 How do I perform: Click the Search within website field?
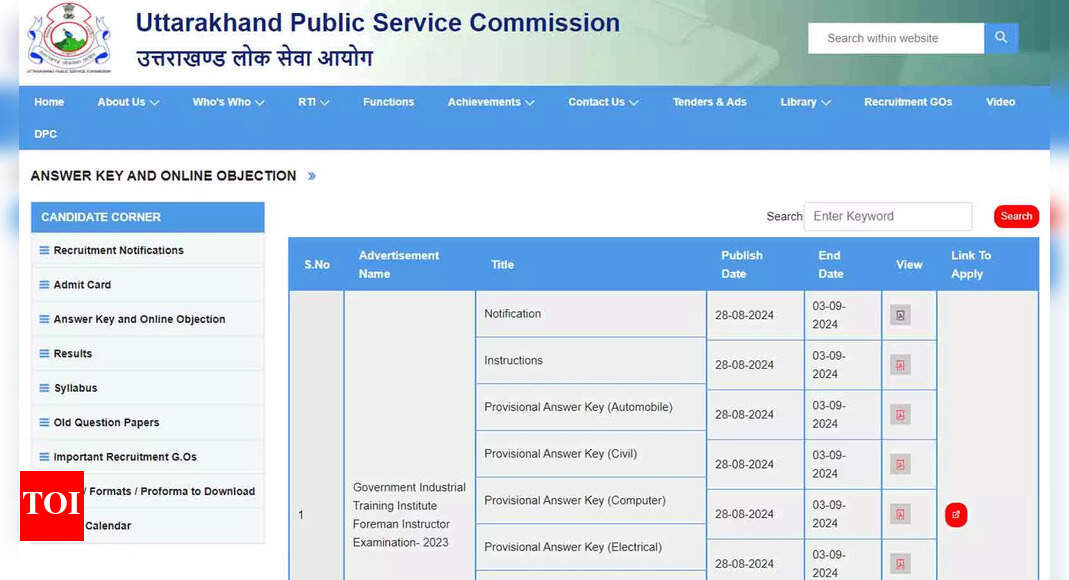tap(896, 38)
